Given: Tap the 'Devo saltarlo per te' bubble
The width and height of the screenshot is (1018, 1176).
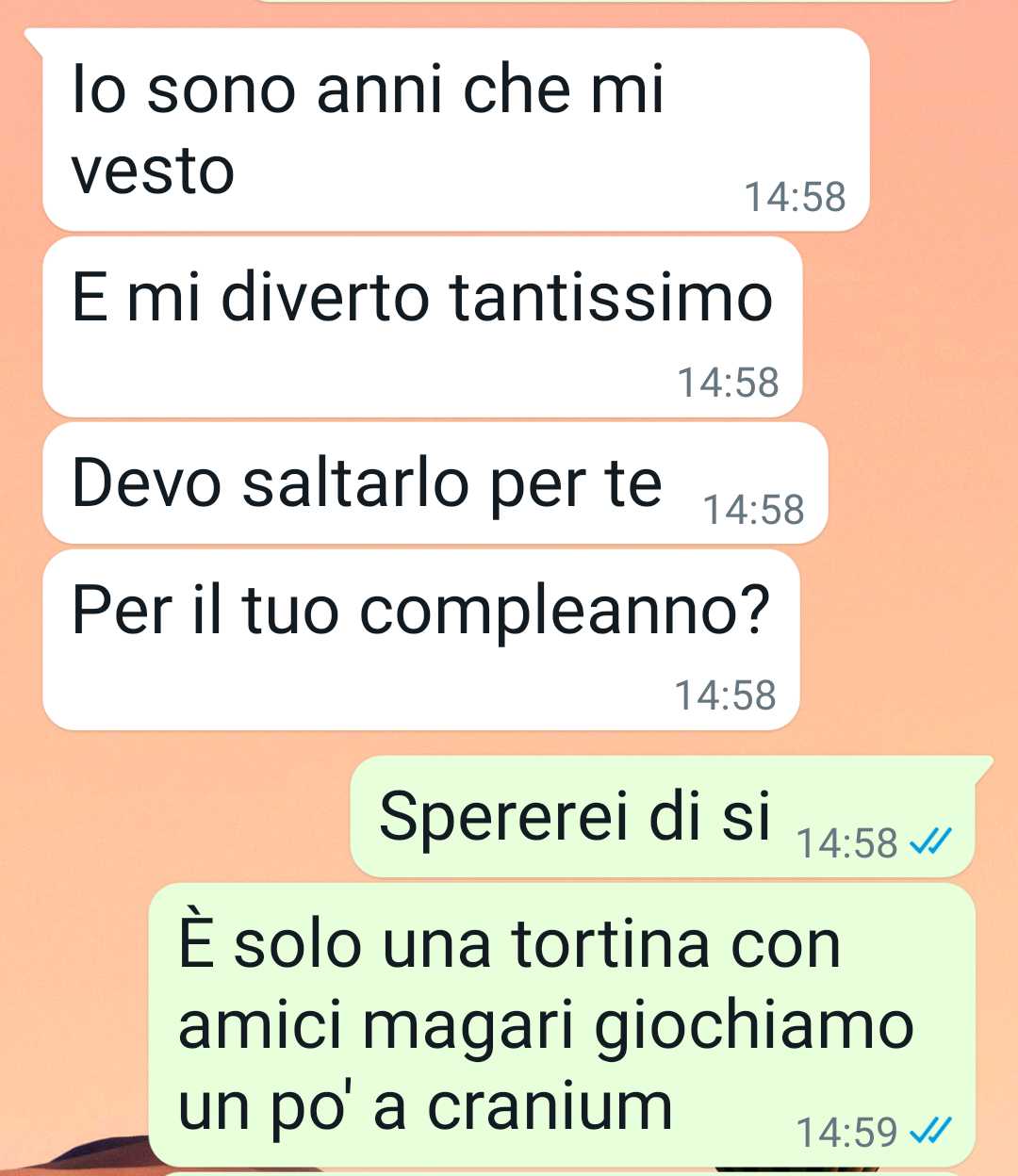Looking at the screenshot, I should tap(435, 483).
